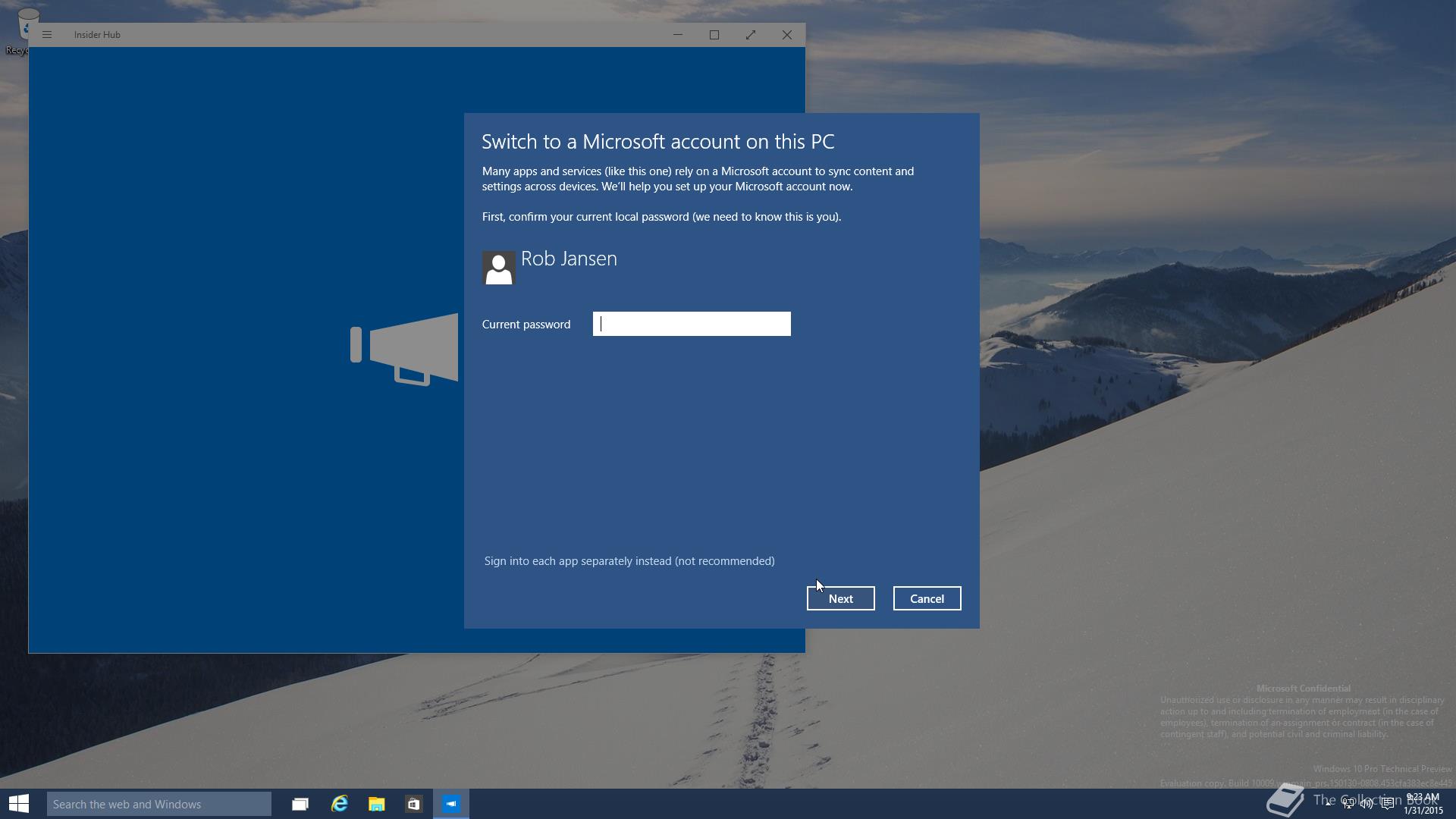Maximize the Insider Hub window

coord(714,35)
